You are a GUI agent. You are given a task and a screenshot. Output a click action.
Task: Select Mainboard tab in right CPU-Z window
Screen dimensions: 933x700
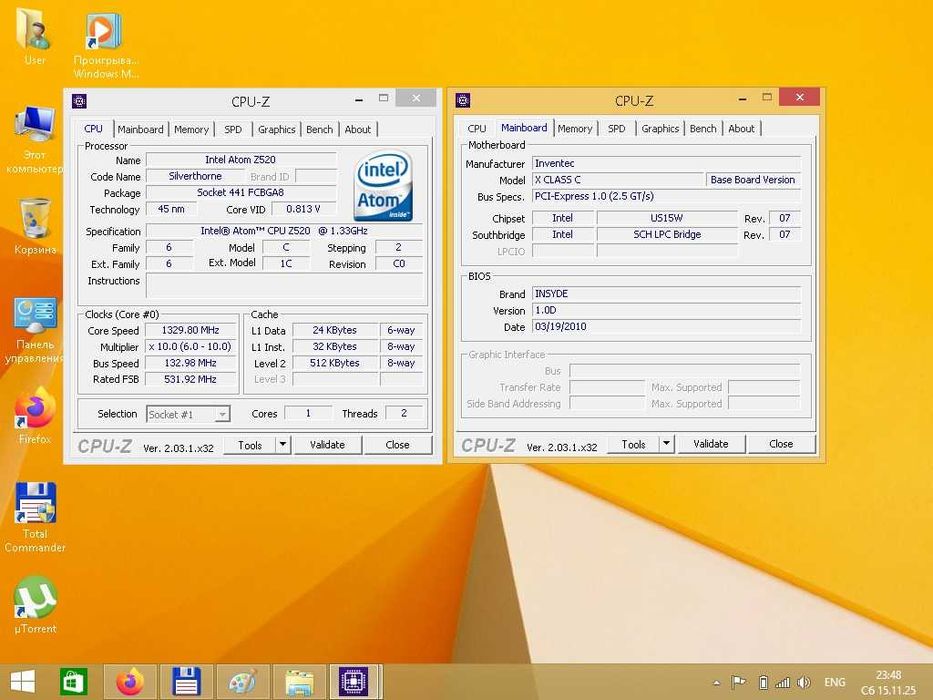pyautogui.click(x=524, y=128)
